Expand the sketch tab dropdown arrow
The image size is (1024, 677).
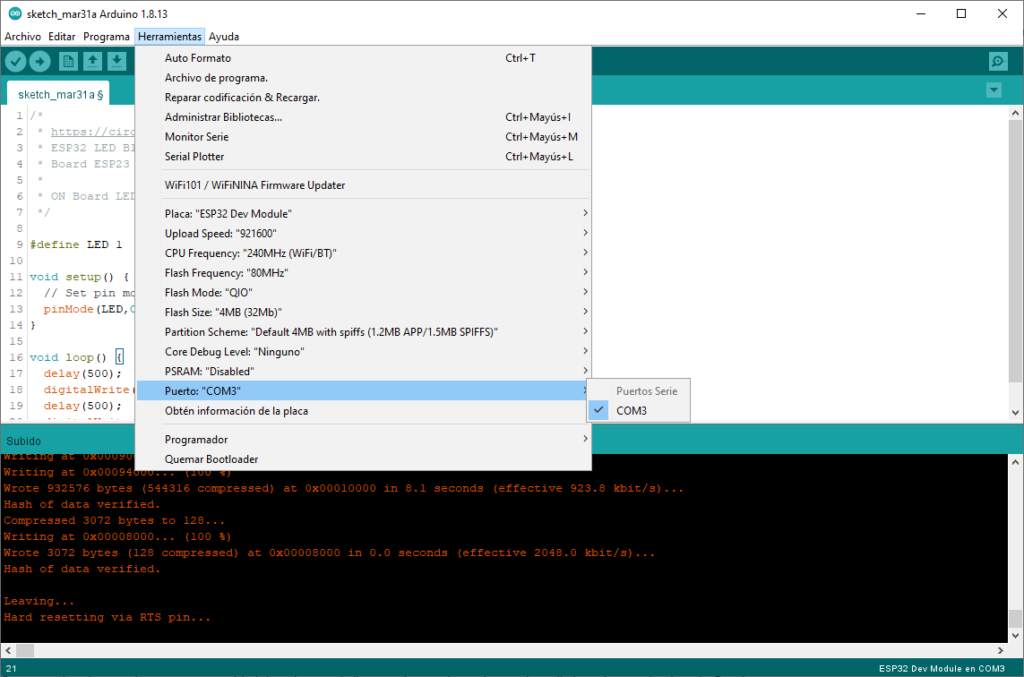[994, 90]
